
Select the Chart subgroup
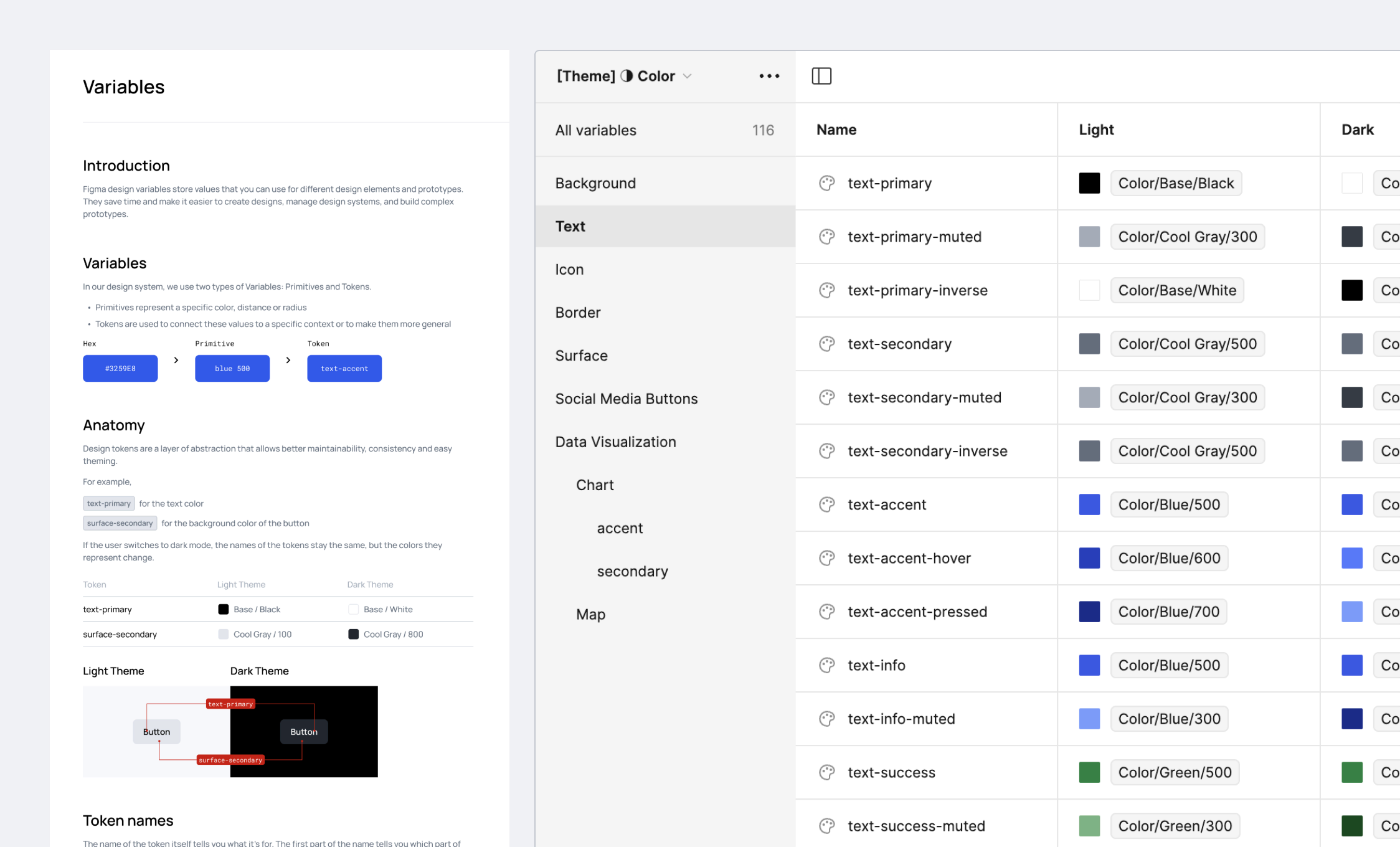click(665, 485)
